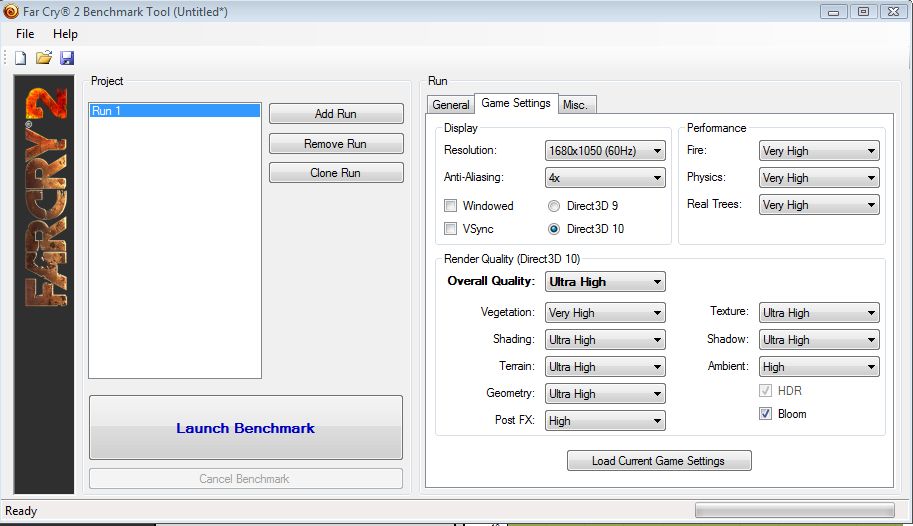Disable the Bloom checkbox

point(765,414)
